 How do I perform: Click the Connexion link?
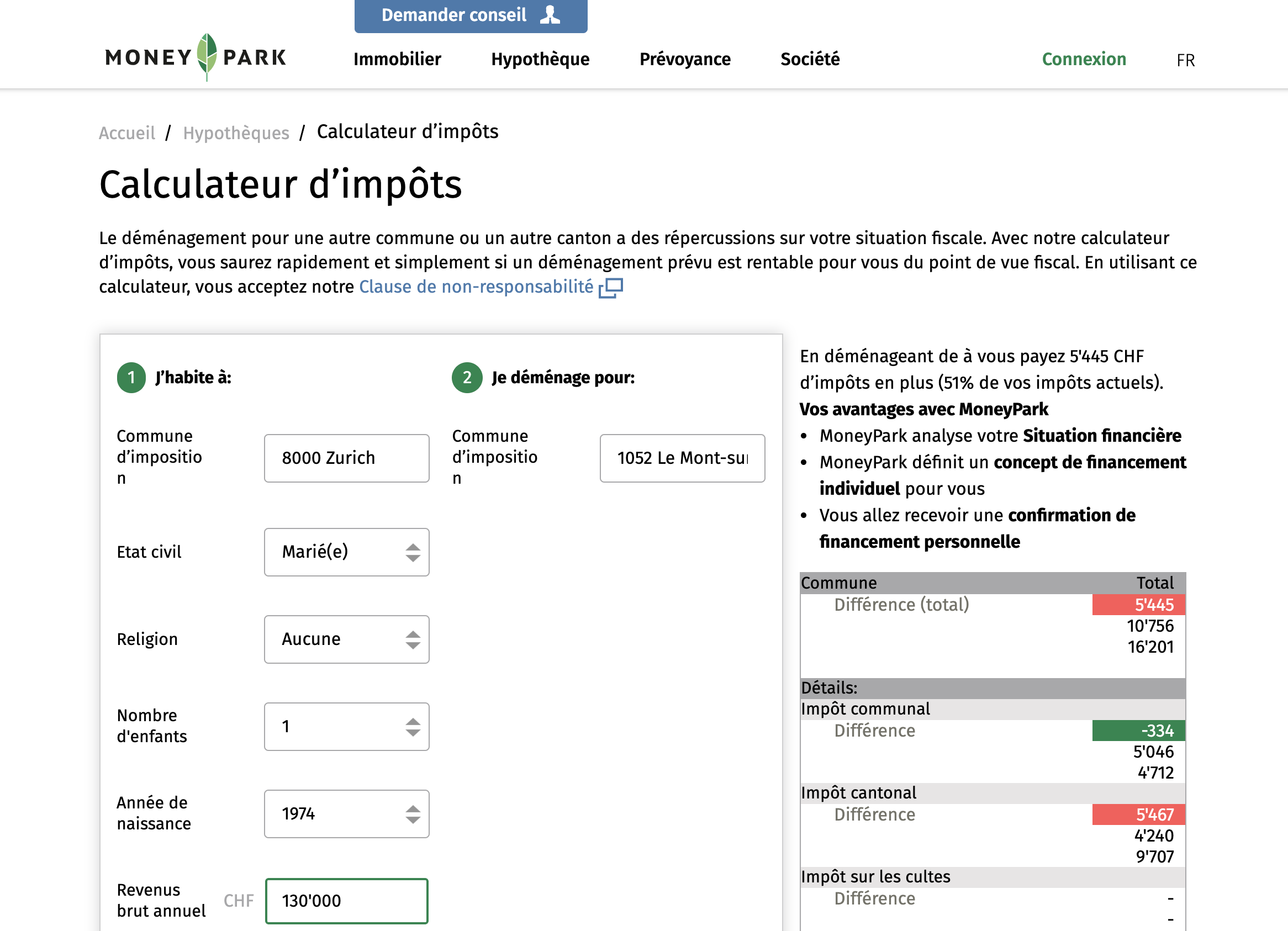(x=1084, y=59)
